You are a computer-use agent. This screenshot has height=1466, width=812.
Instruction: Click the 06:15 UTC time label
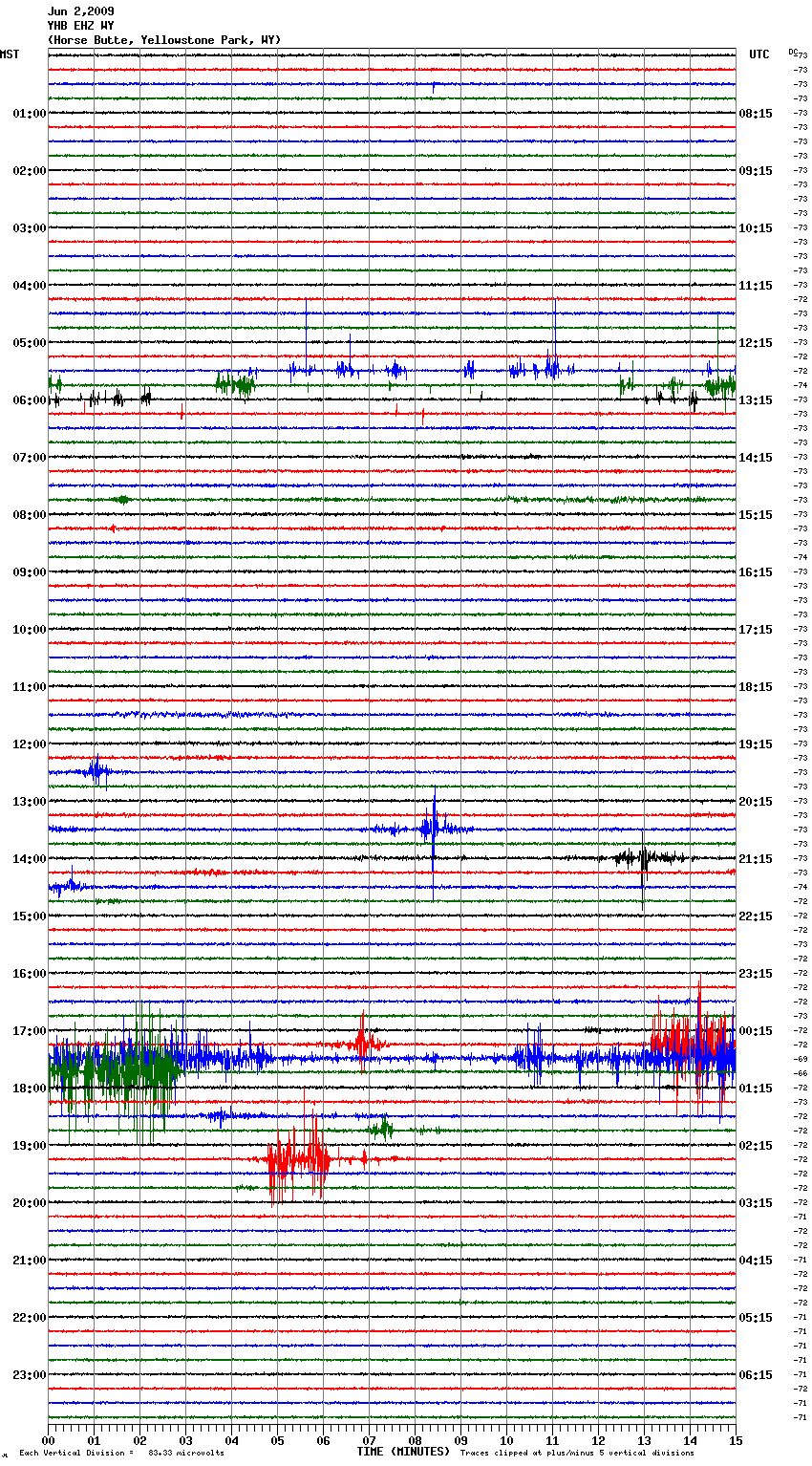pos(756,1375)
